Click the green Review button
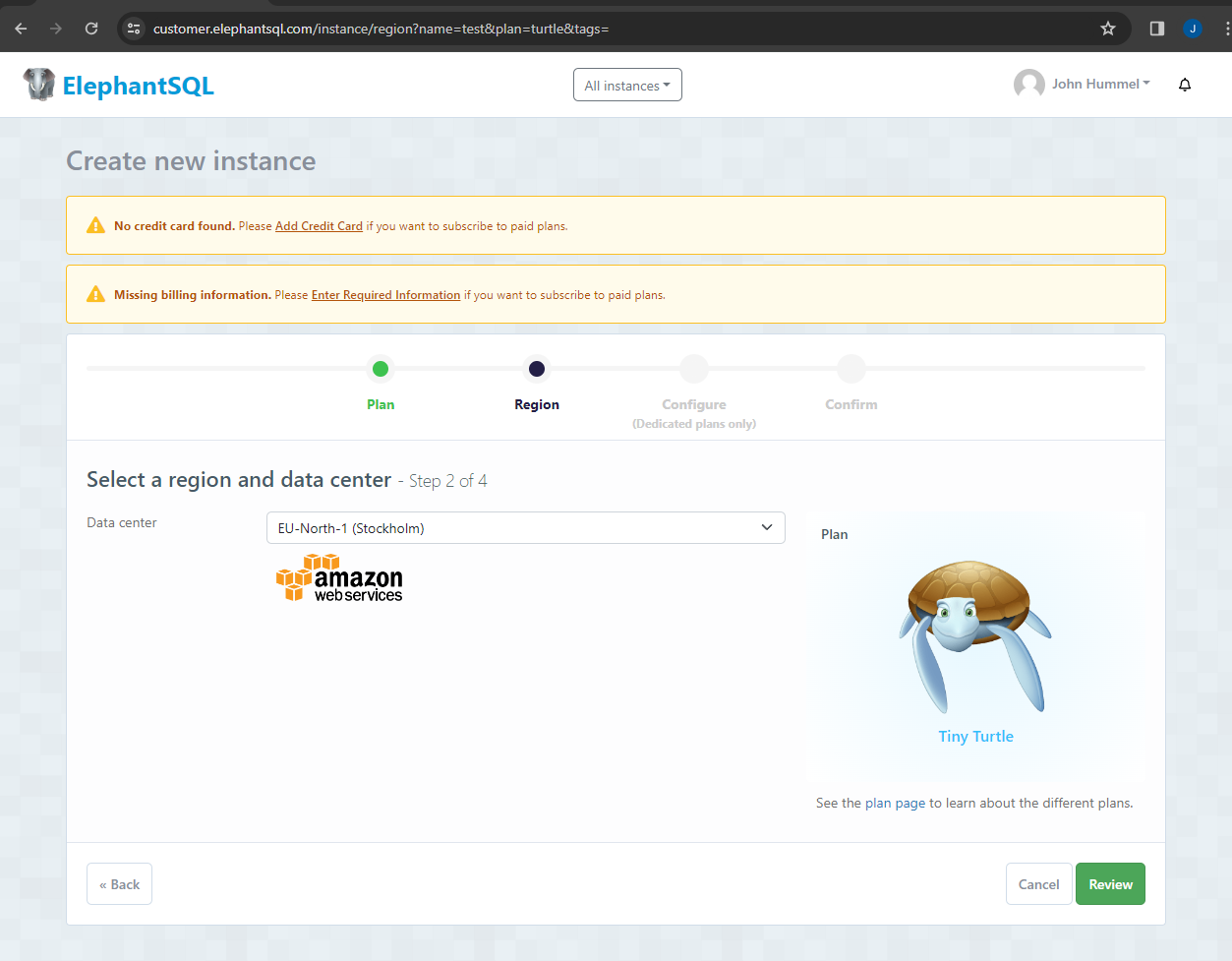The height and width of the screenshot is (961, 1232). (x=1110, y=884)
